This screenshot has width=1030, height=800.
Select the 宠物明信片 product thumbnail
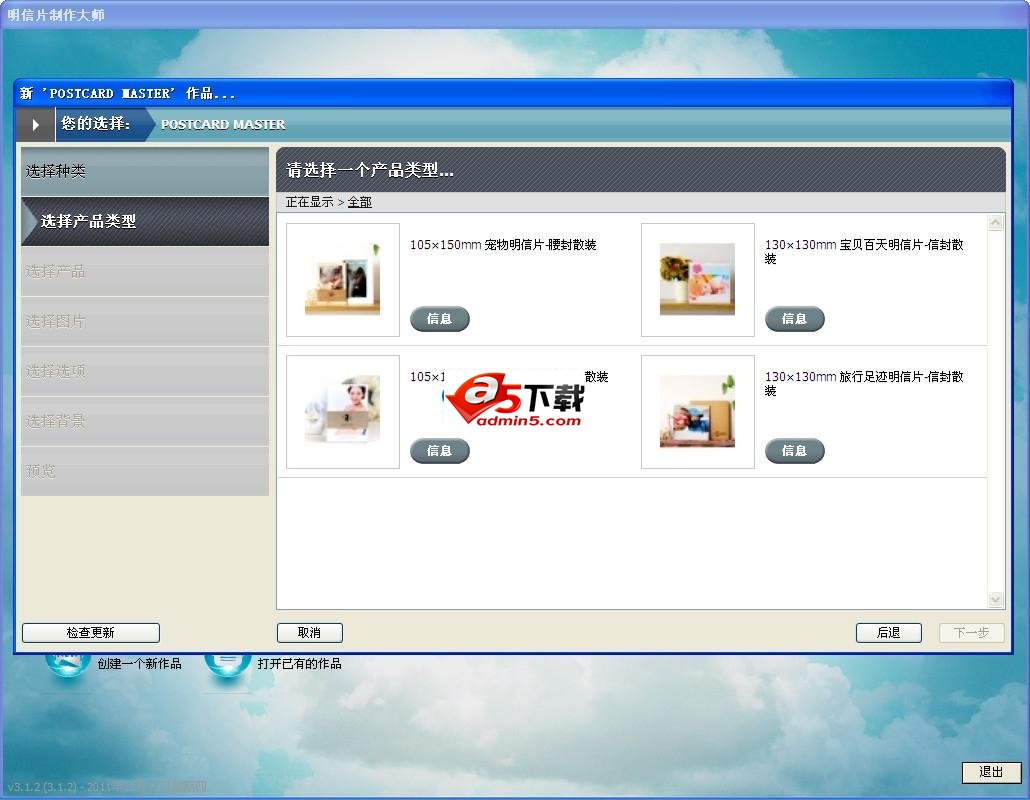[343, 280]
